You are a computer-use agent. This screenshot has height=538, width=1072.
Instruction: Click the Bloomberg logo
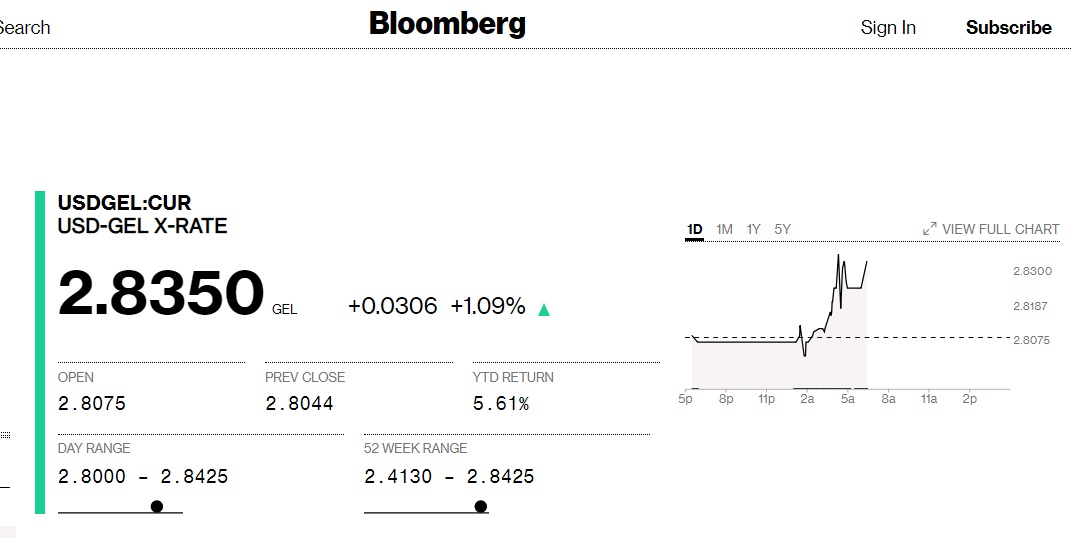[447, 24]
